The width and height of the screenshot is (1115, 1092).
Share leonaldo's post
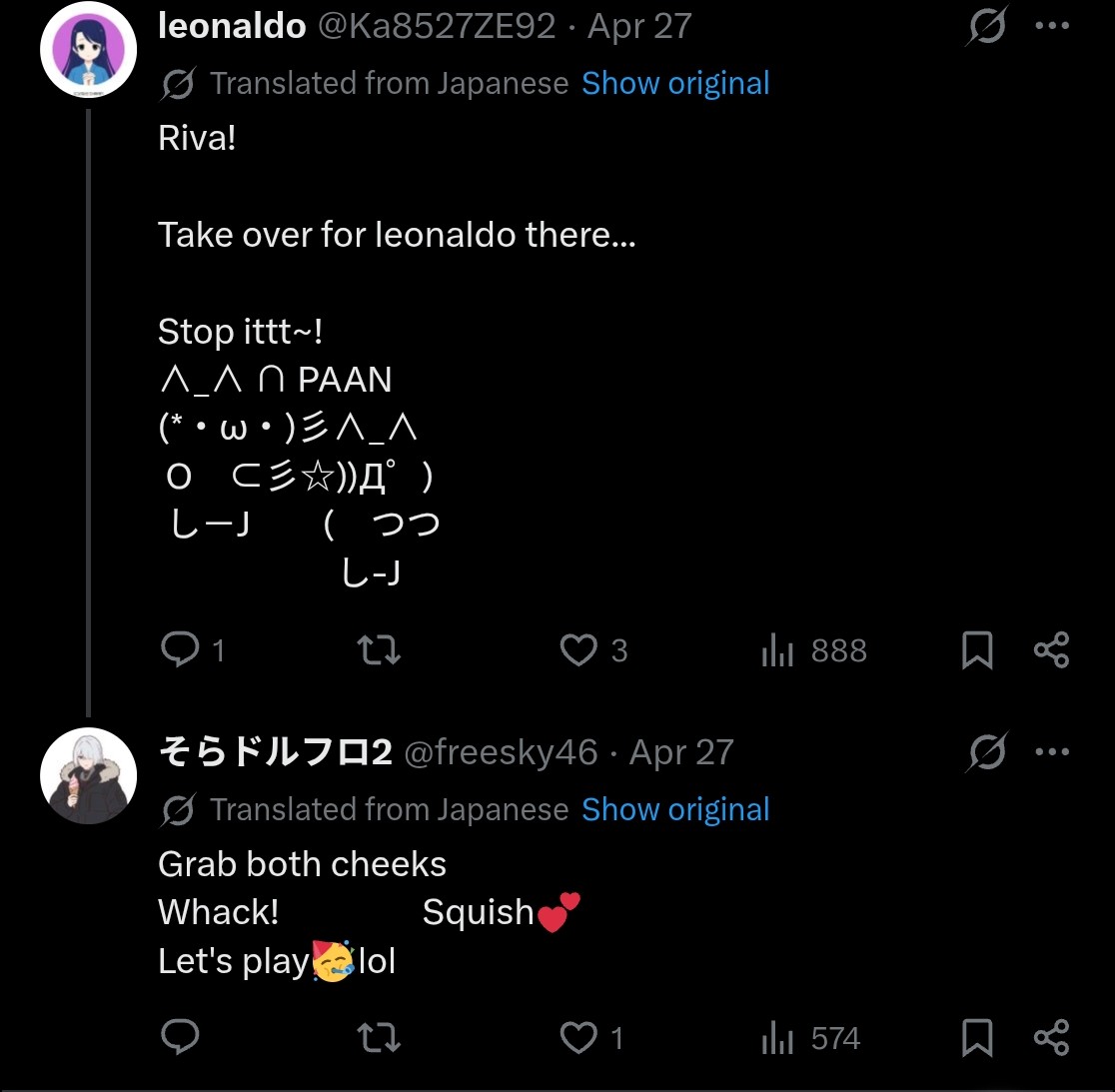pyautogui.click(x=1051, y=650)
